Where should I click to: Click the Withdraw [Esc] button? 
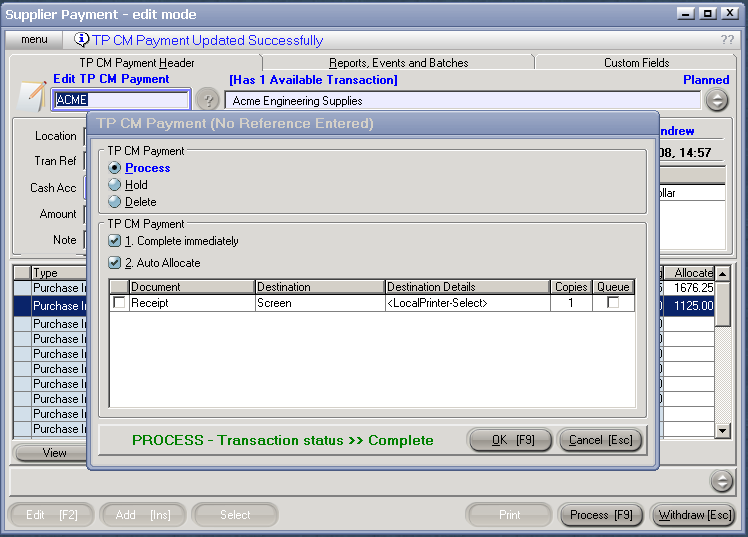coord(694,515)
